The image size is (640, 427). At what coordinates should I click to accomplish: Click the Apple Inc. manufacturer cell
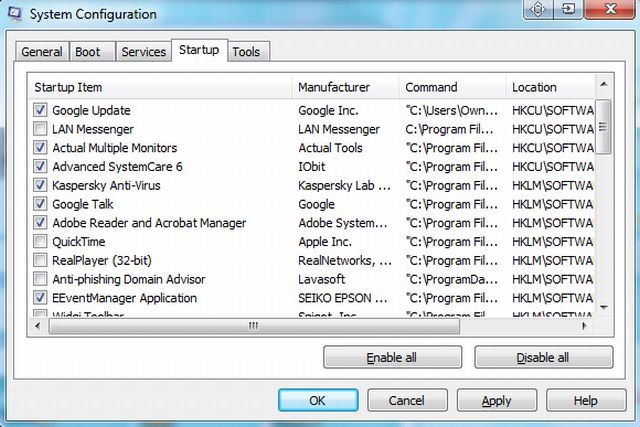tap(325, 242)
